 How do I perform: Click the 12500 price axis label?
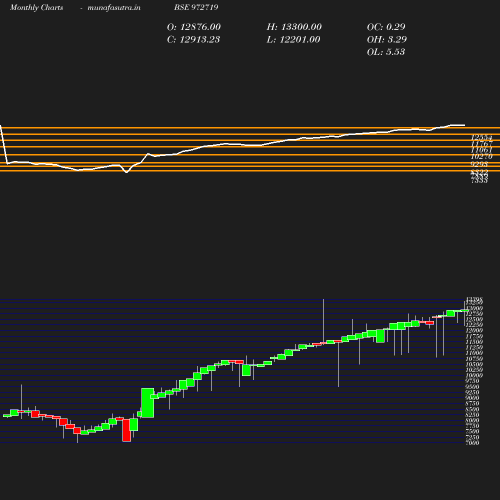[474, 319]
